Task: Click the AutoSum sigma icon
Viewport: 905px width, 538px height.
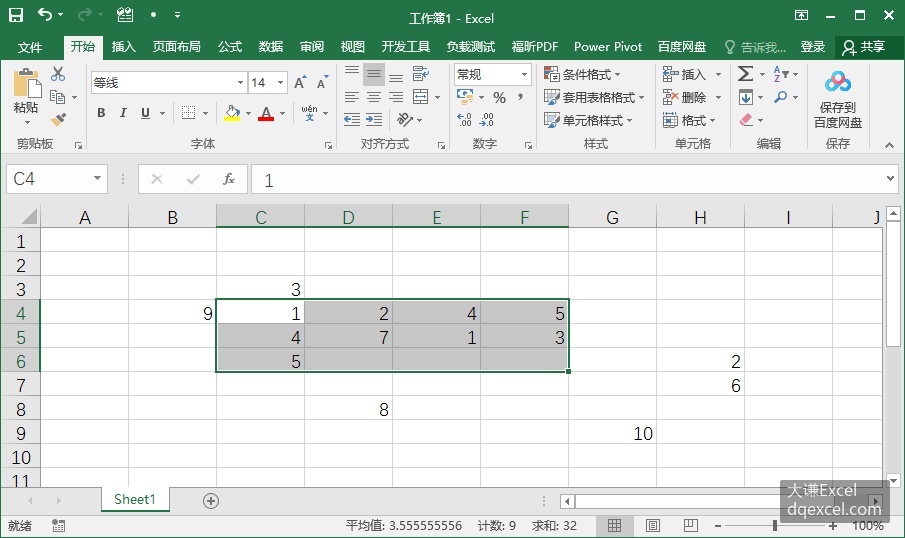Action: pyautogui.click(x=745, y=74)
